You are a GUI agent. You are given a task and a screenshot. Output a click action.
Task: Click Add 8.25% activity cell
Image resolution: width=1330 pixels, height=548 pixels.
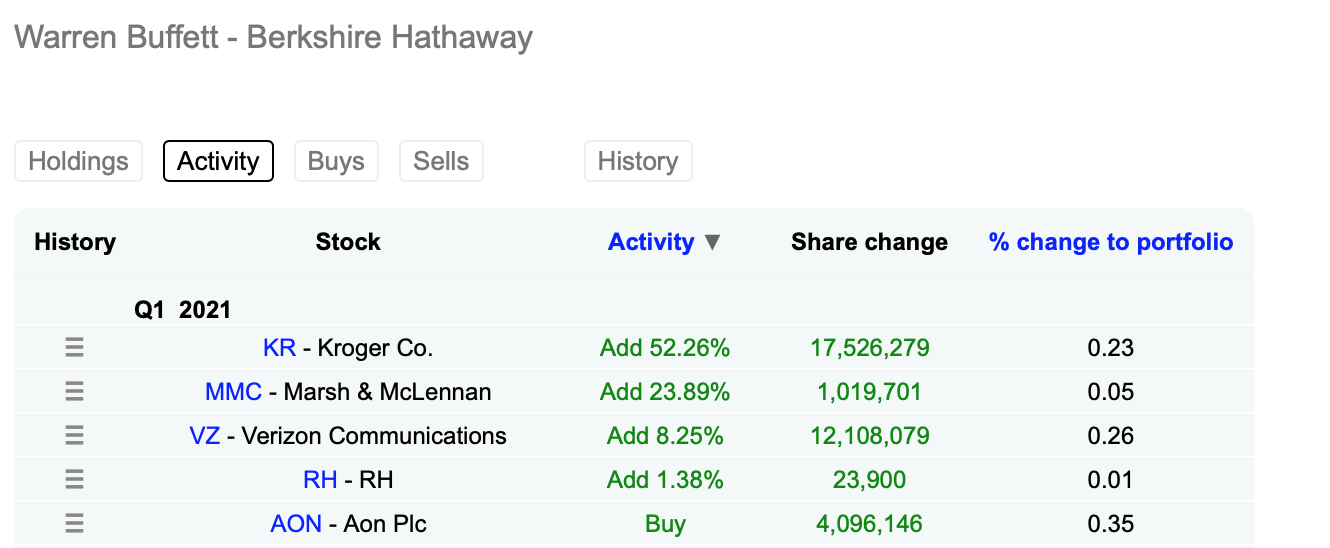tap(665, 436)
